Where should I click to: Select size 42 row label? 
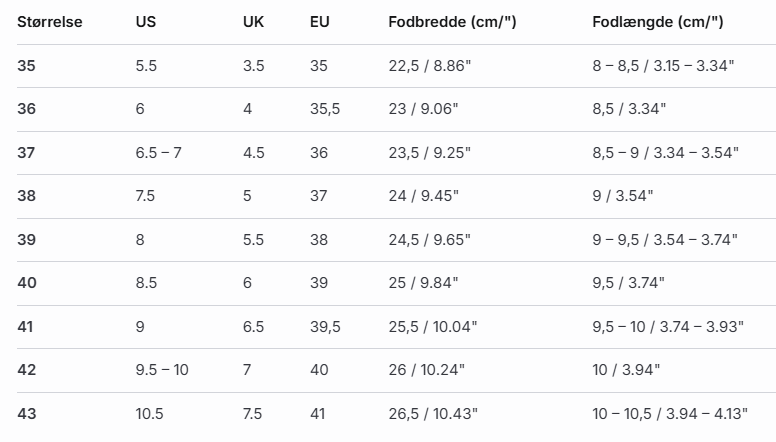(27, 370)
